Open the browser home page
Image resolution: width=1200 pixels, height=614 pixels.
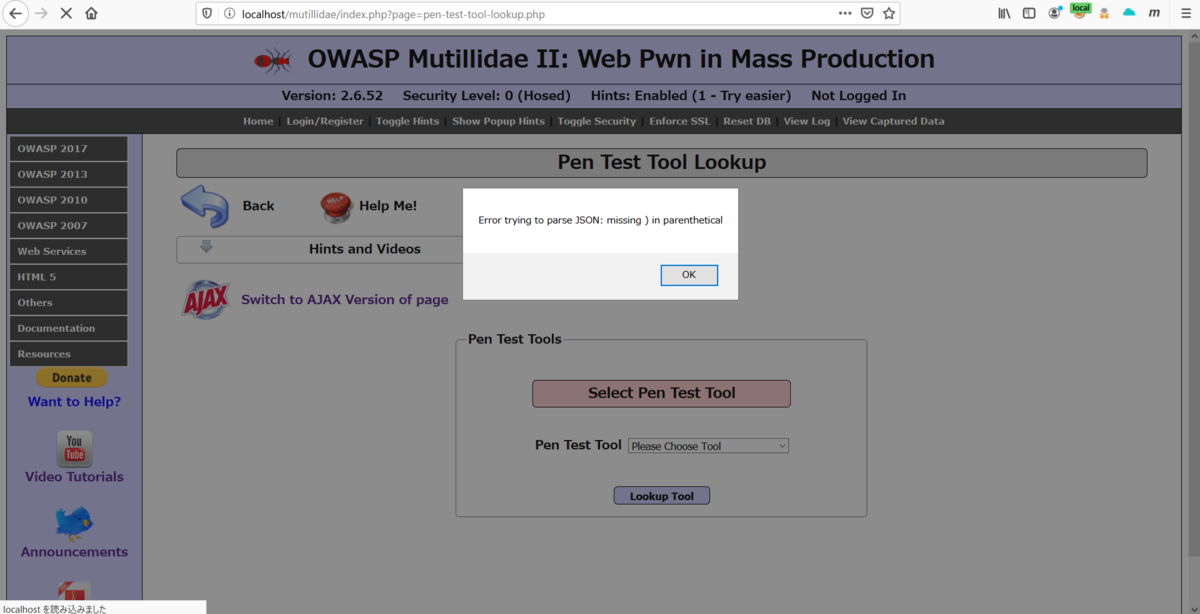(91, 14)
